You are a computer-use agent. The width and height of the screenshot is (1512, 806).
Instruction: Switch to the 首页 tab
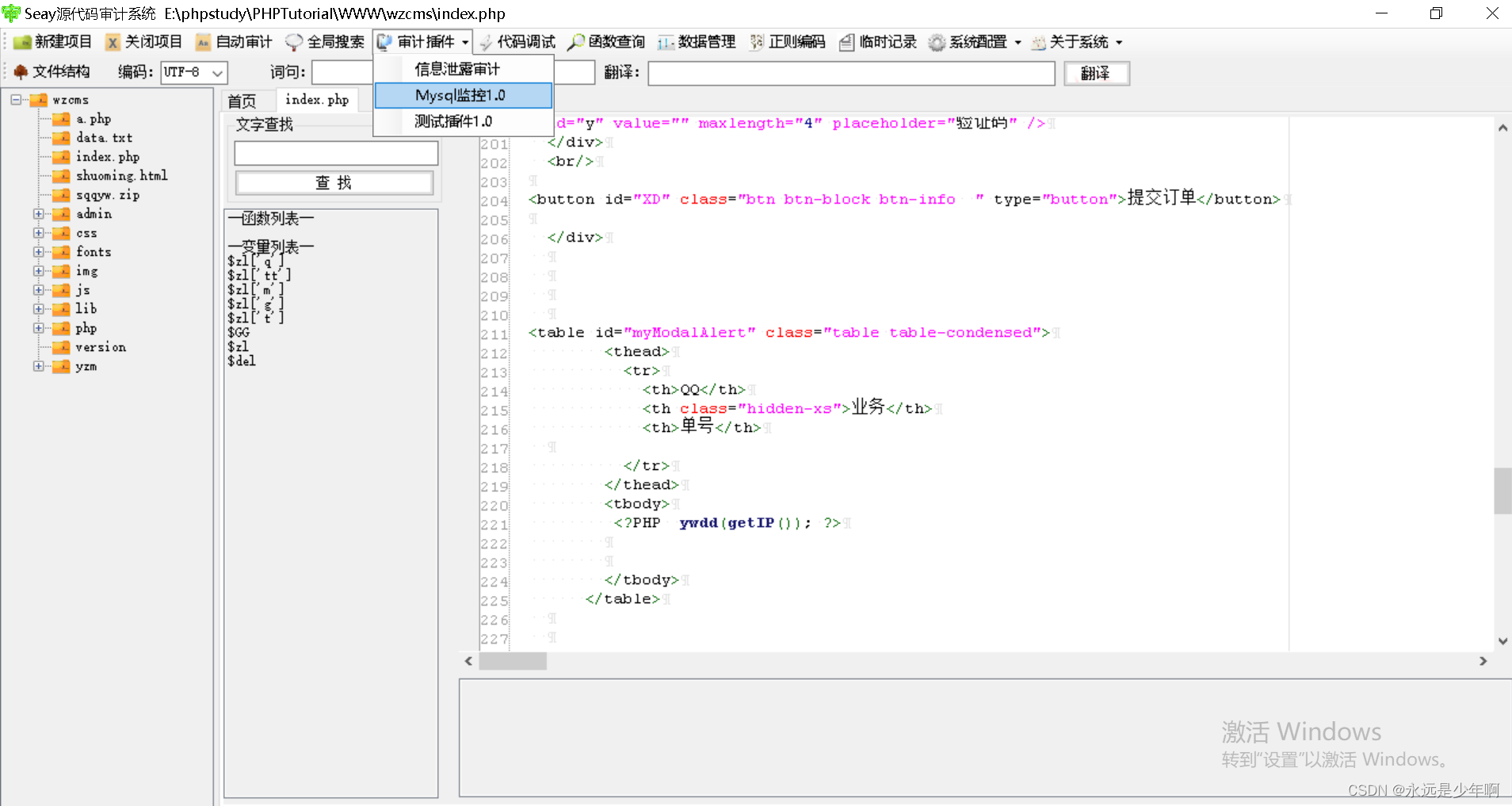pos(242,101)
